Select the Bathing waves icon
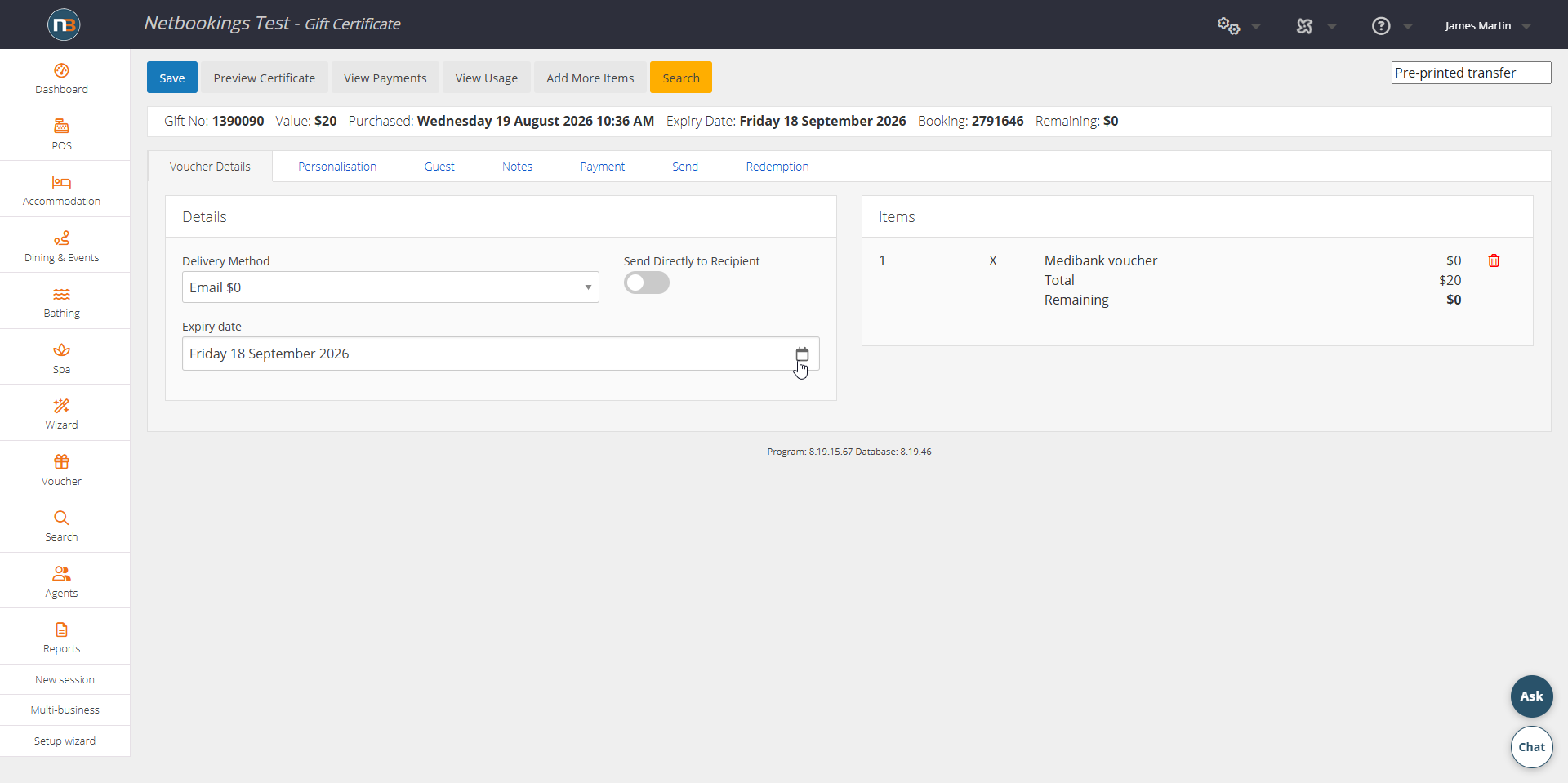 (61, 294)
